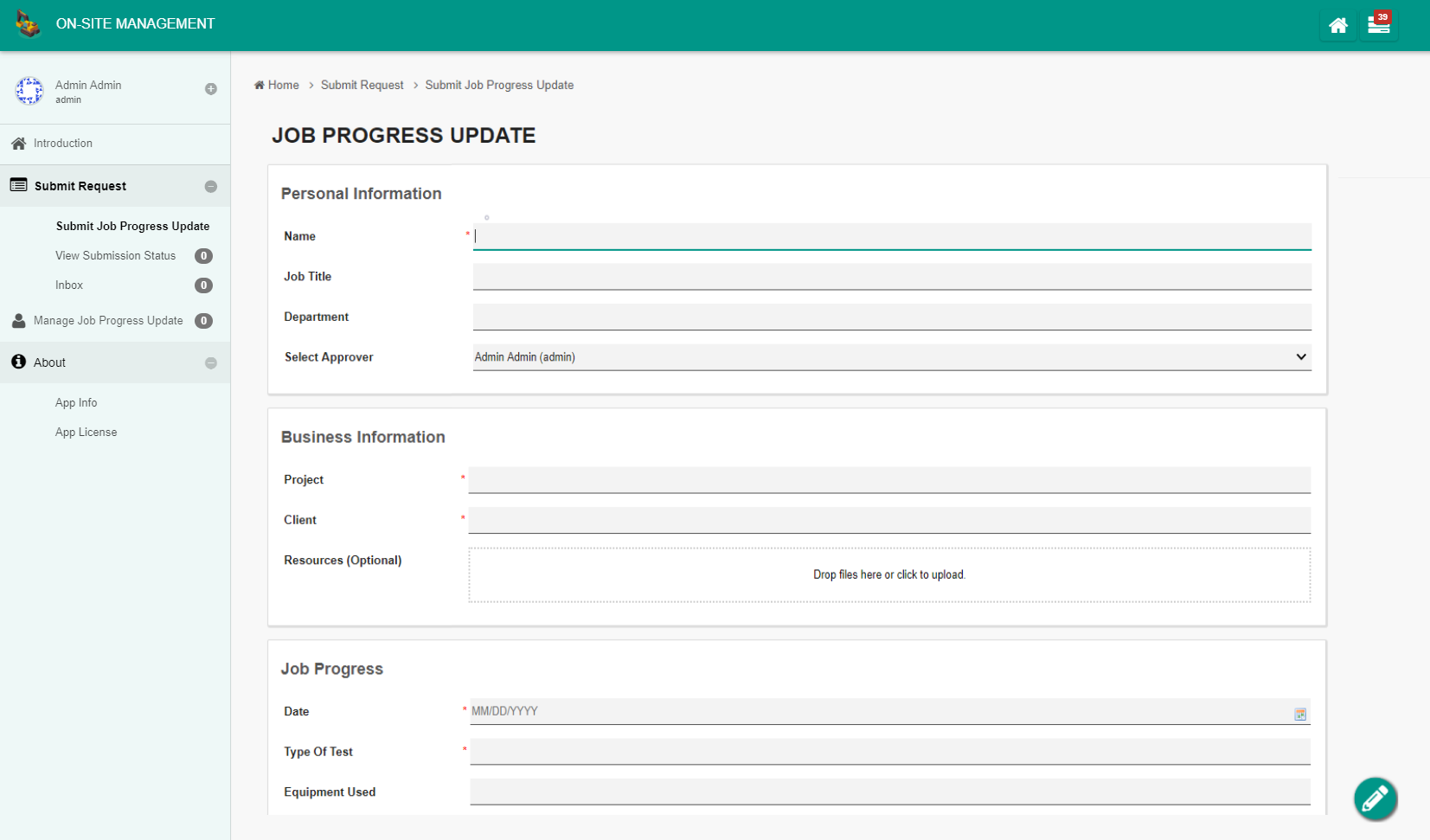Open the App License page
Image resolution: width=1430 pixels, height=840 pixels.
pos(86,432)
